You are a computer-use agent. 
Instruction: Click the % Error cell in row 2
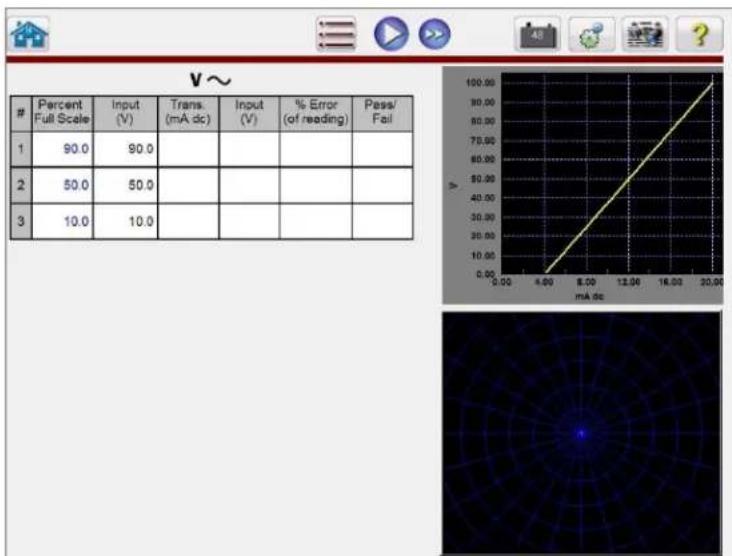click(x=316, y=185)
